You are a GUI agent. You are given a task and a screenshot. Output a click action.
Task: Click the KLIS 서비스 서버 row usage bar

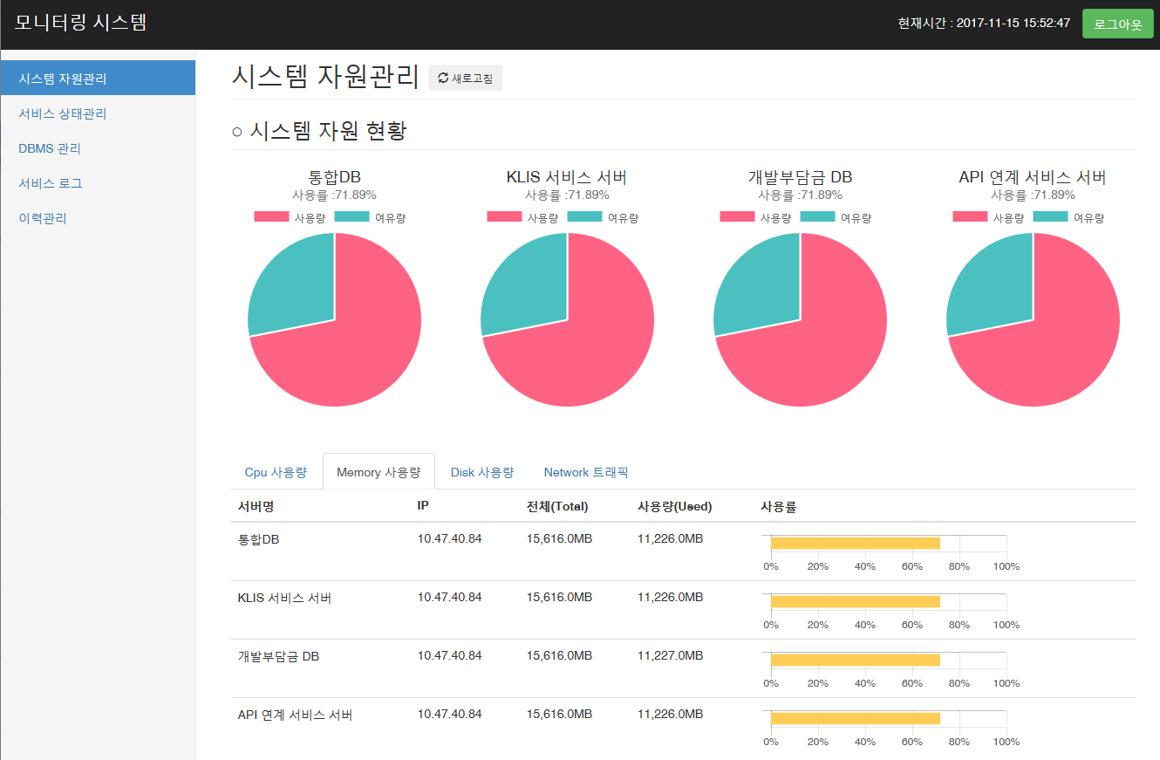point(855,602)
